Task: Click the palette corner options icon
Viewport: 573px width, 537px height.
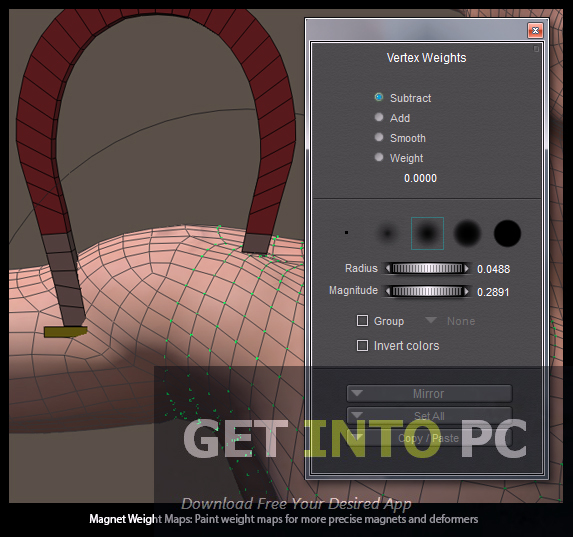Action: 536,49
